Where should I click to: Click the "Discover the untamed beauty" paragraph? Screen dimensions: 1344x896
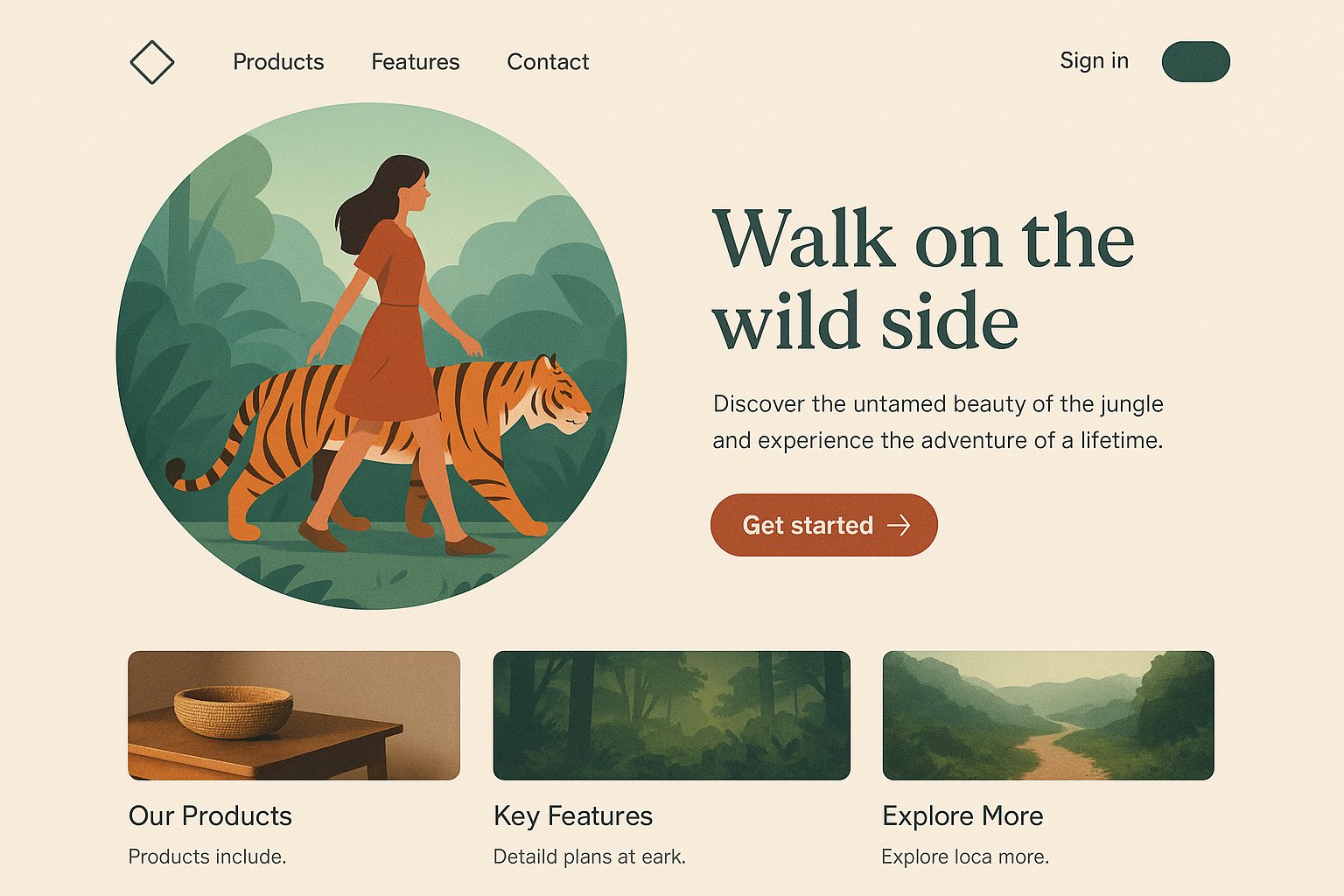click(938, 422)
